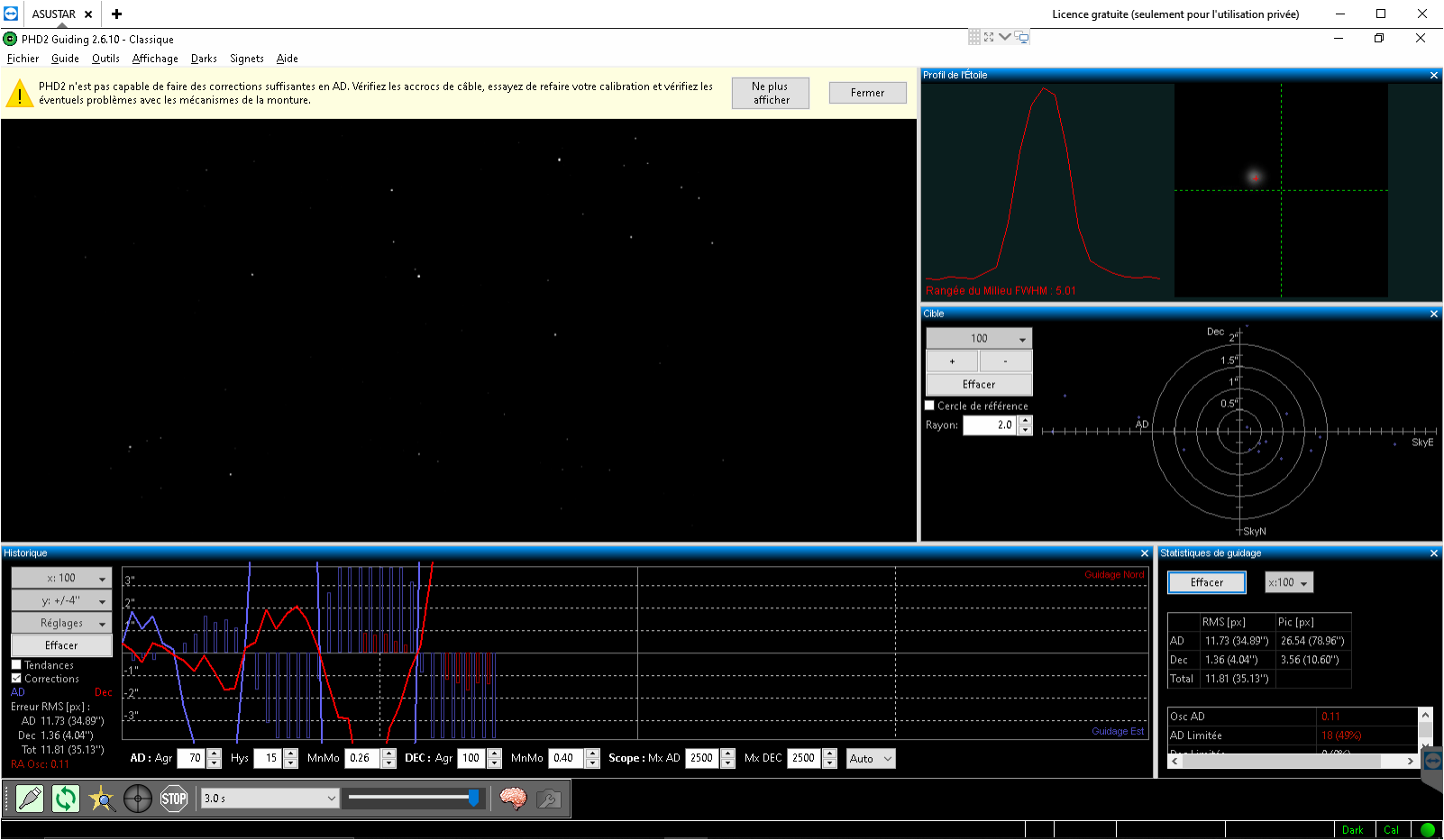
Task: Click Effacer in the Cible panel
Action: pyautogui.click(x=979, y=384)
